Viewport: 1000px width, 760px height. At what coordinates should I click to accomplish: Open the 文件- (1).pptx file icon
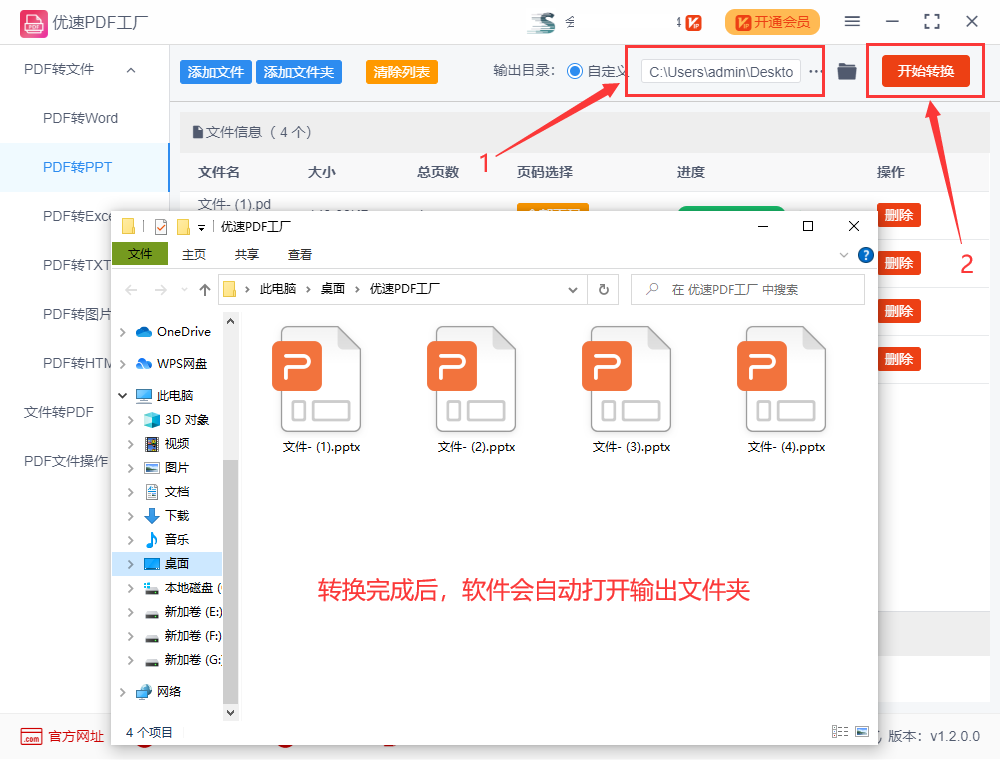pyautogui.click(x=319, y=379)
